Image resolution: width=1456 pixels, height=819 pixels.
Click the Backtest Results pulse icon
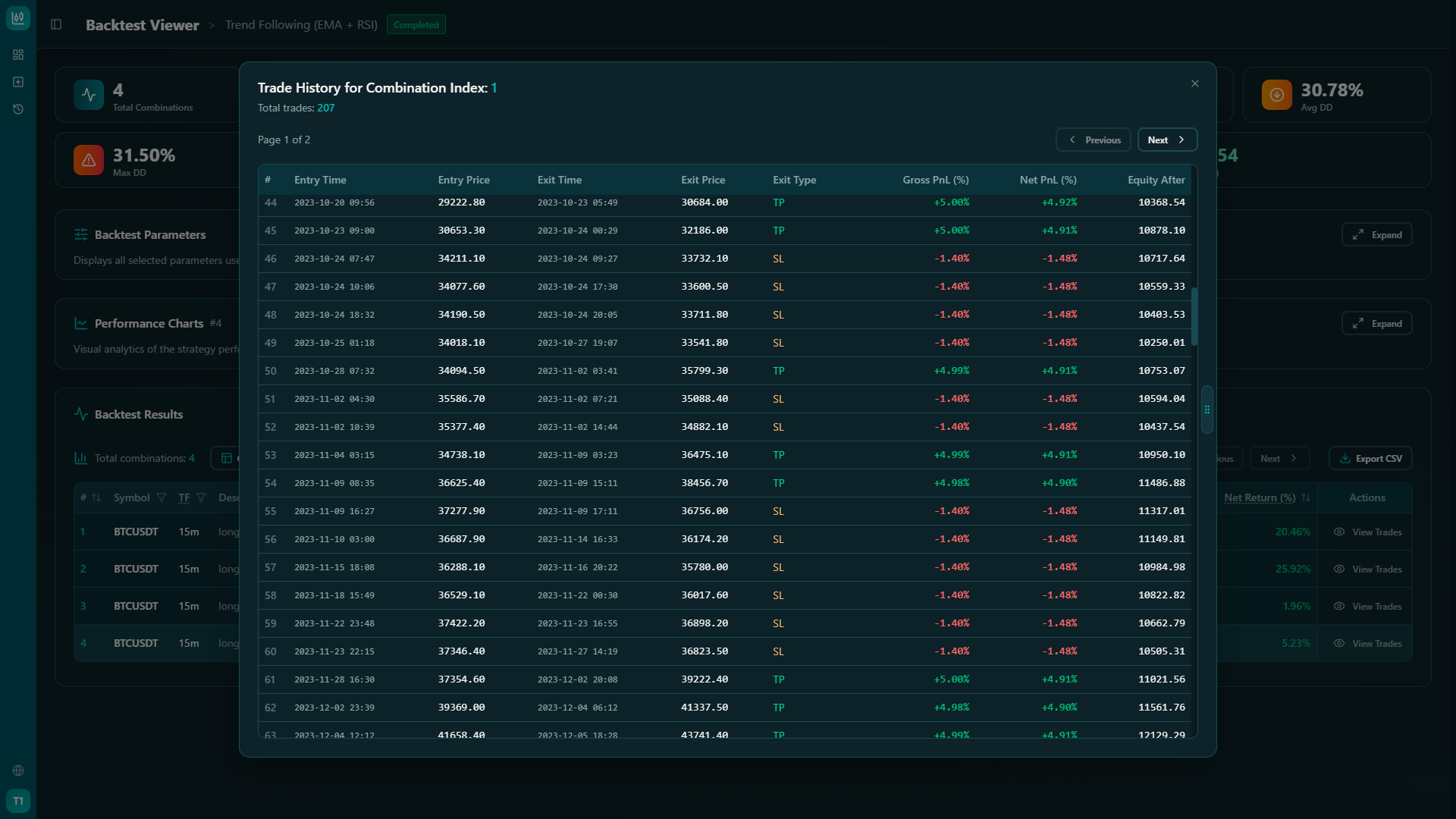(x=81, y=414)
